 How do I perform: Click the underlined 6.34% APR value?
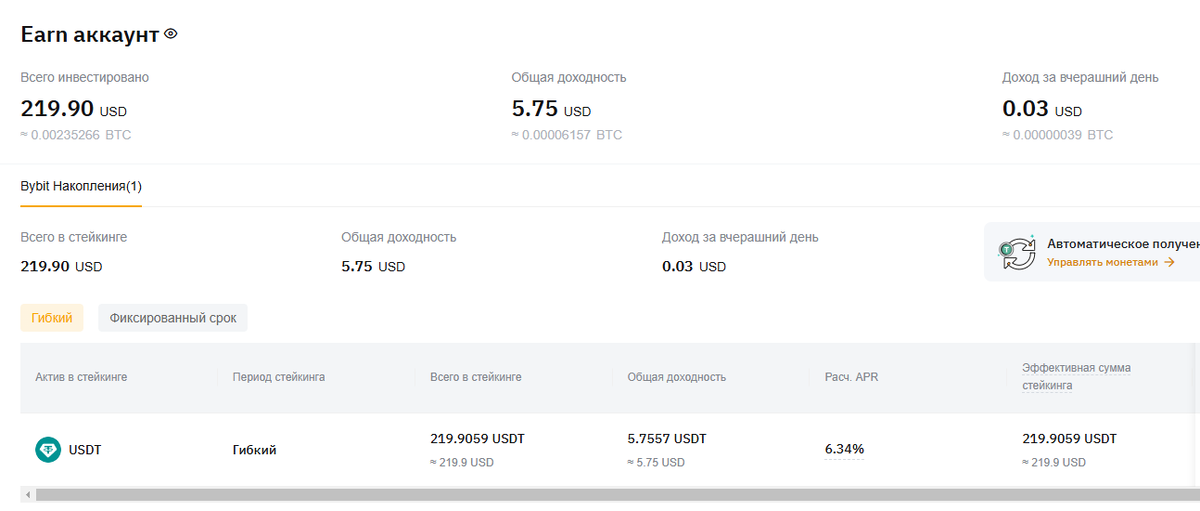click(844, 449)
